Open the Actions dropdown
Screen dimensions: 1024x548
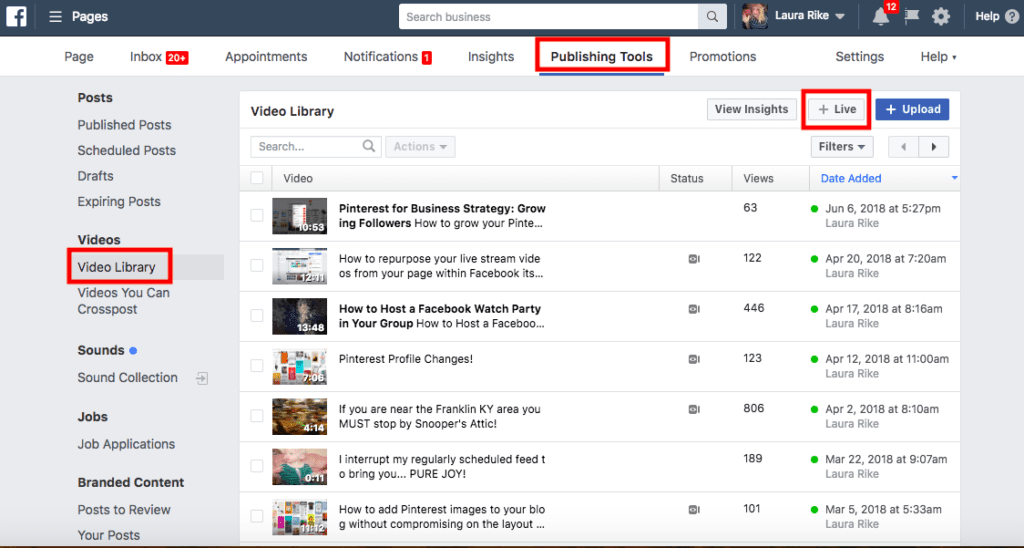[x=420, y=147]
